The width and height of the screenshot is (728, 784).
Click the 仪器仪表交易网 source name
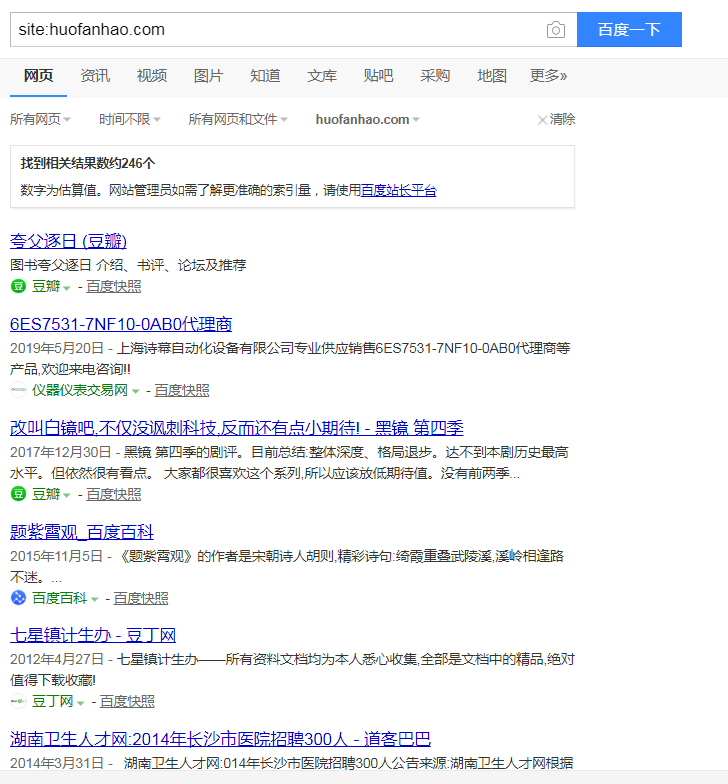click(x=80, y=390)
